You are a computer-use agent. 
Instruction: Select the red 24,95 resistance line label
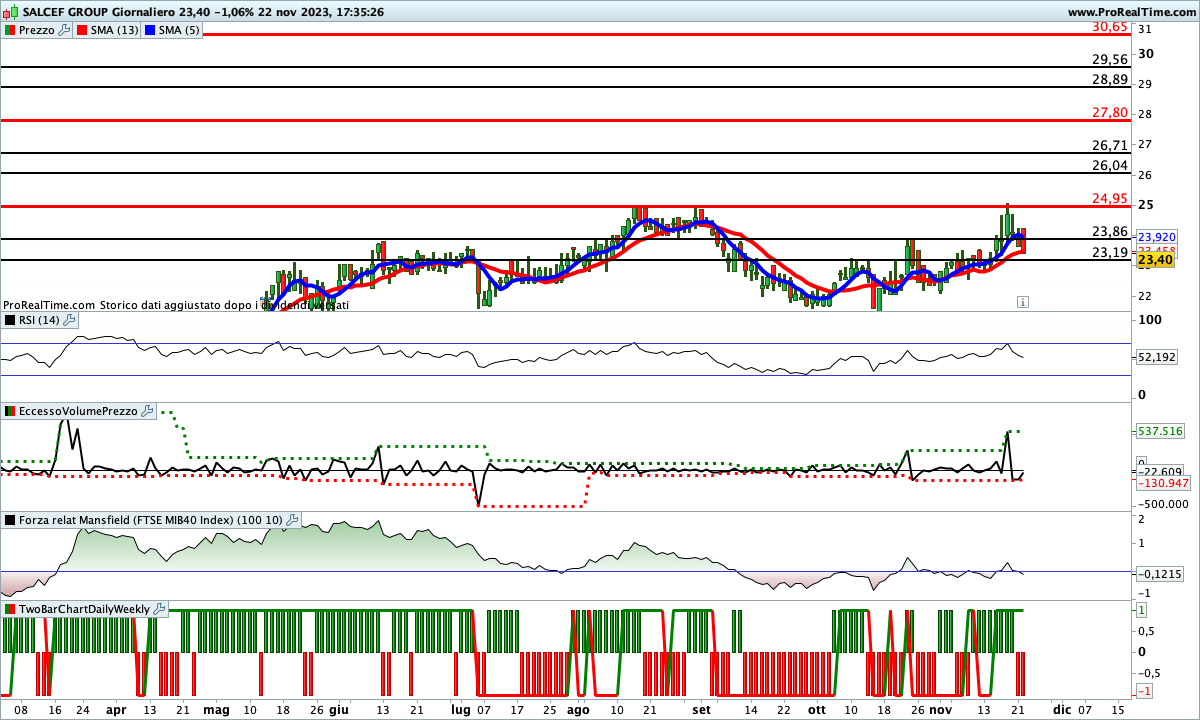[x=1110, y=198]
